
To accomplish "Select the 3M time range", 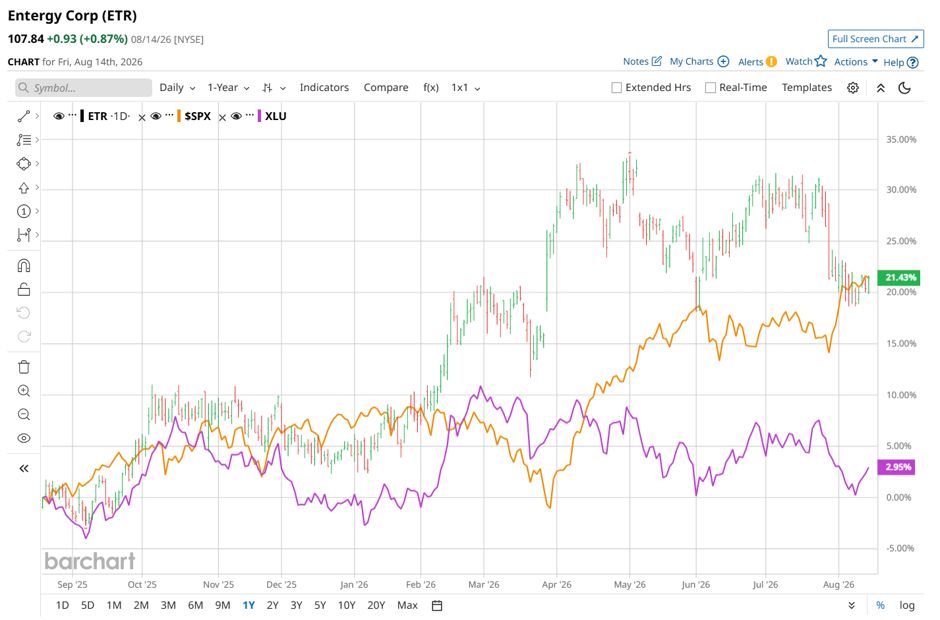I will coord(168,606).
